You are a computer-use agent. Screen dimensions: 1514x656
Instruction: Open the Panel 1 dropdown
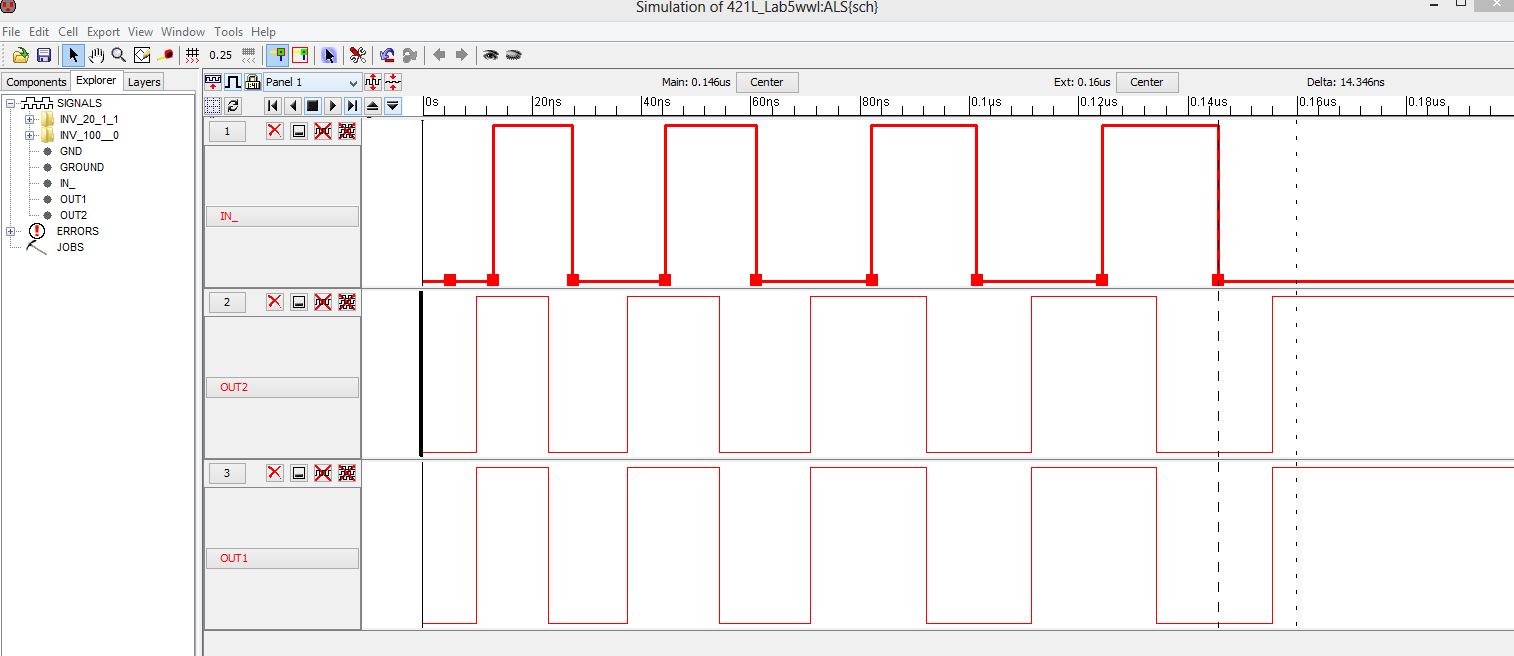312,82
